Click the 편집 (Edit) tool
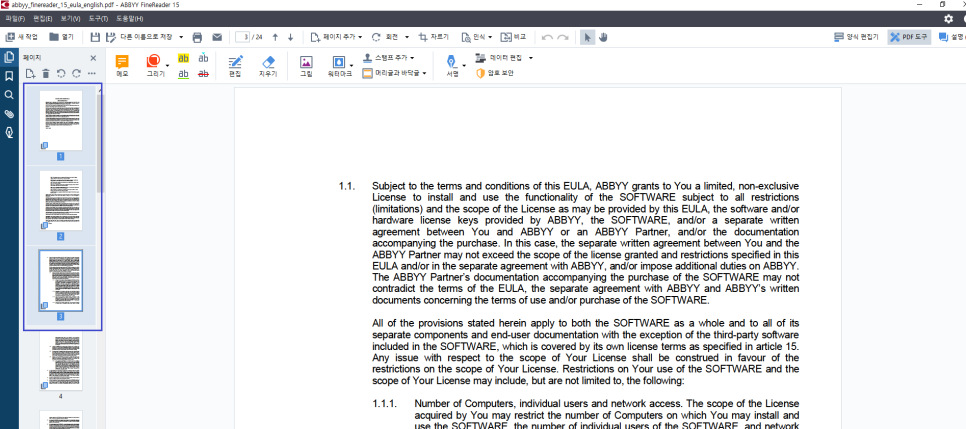The width and height of the screenshot is (966, 429). click(x=235, y=66)
